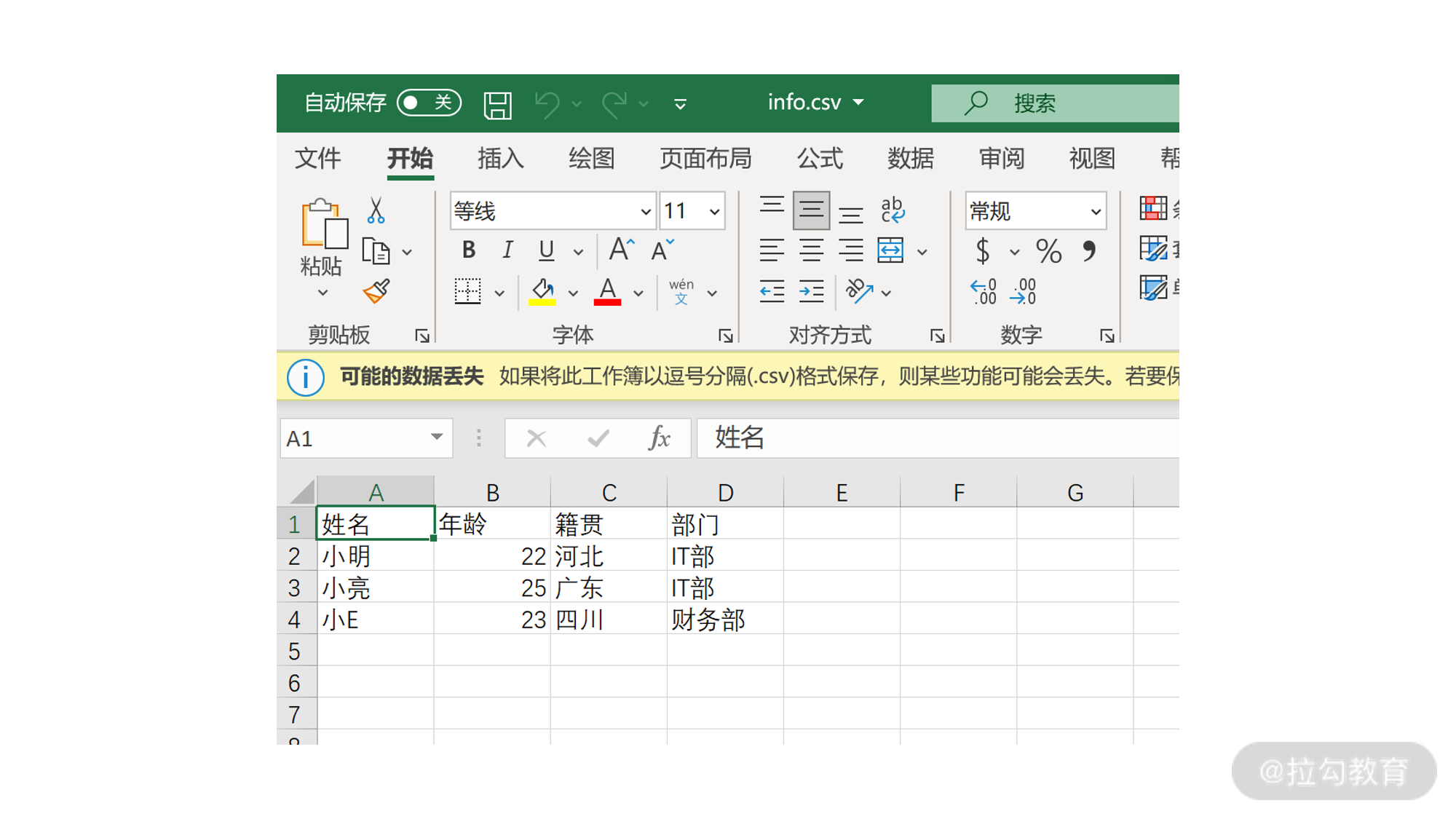Expand the 粘贴 paste options arrow

(x=323, y=293)
